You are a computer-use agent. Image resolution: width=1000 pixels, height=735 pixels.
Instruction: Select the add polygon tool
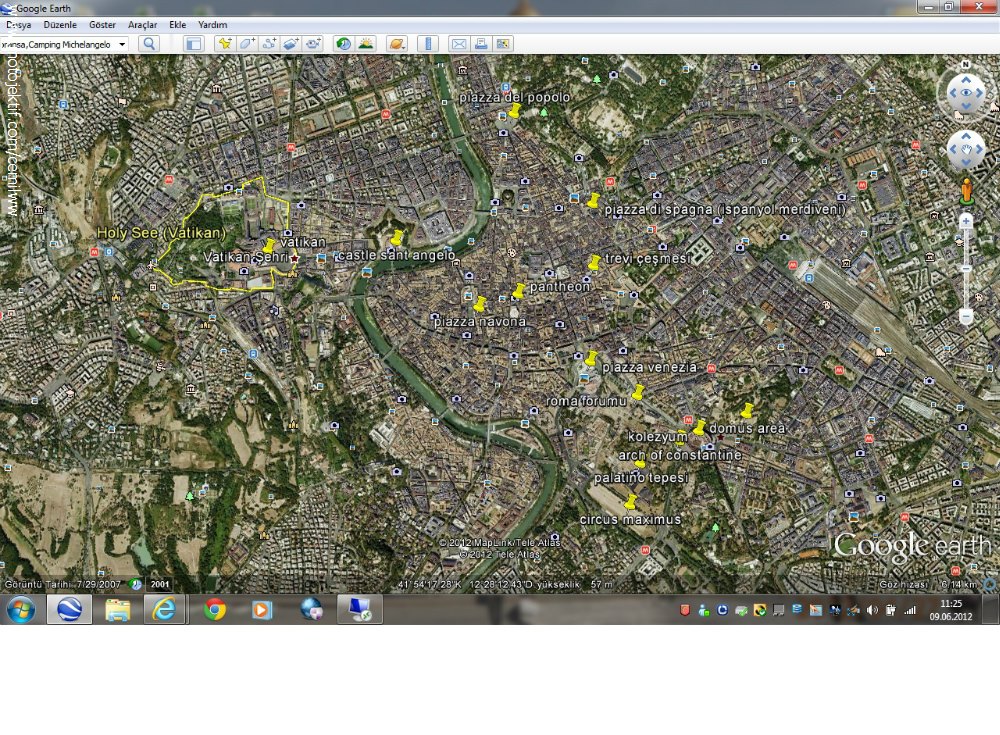[x=247, y=43]
